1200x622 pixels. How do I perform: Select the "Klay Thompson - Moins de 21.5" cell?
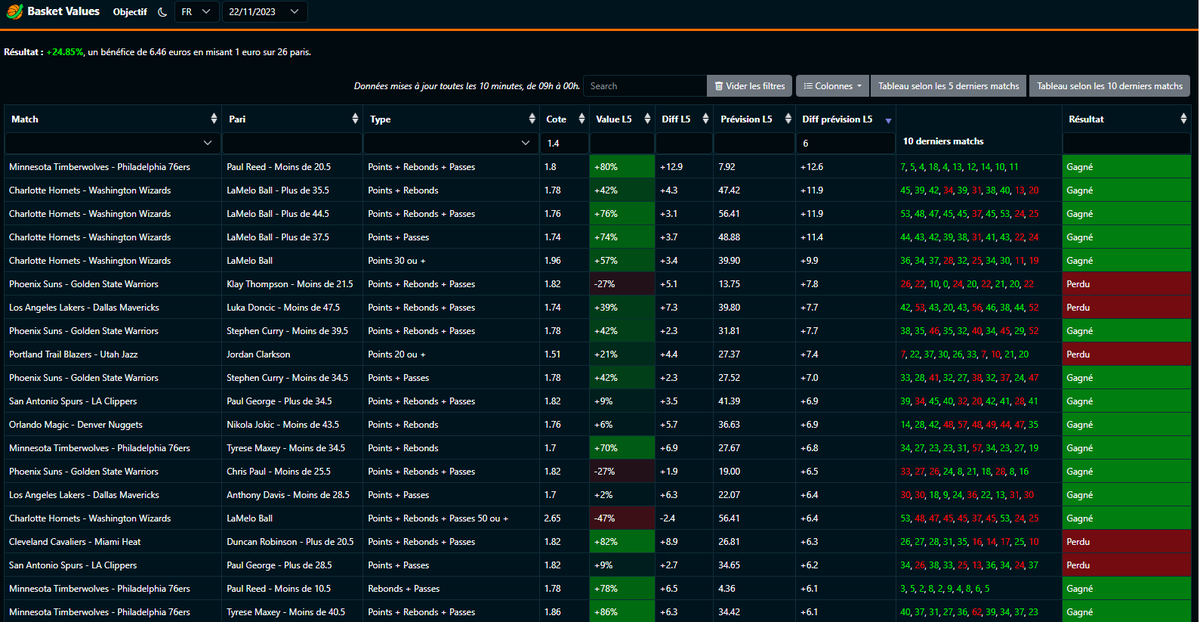292,284
